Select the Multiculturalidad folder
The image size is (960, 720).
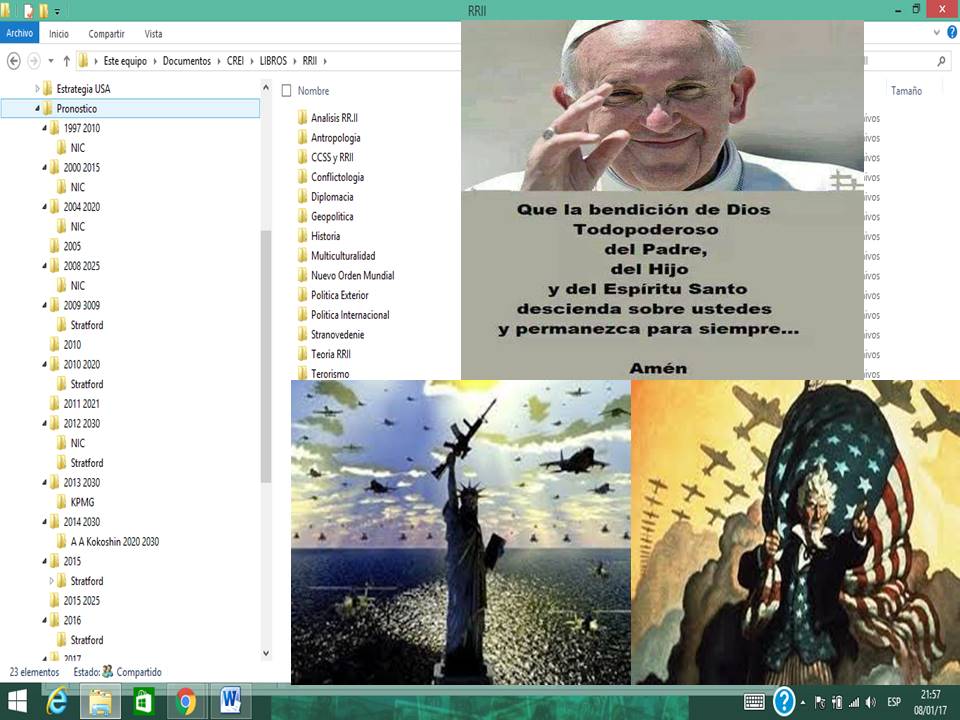(343, 255)
